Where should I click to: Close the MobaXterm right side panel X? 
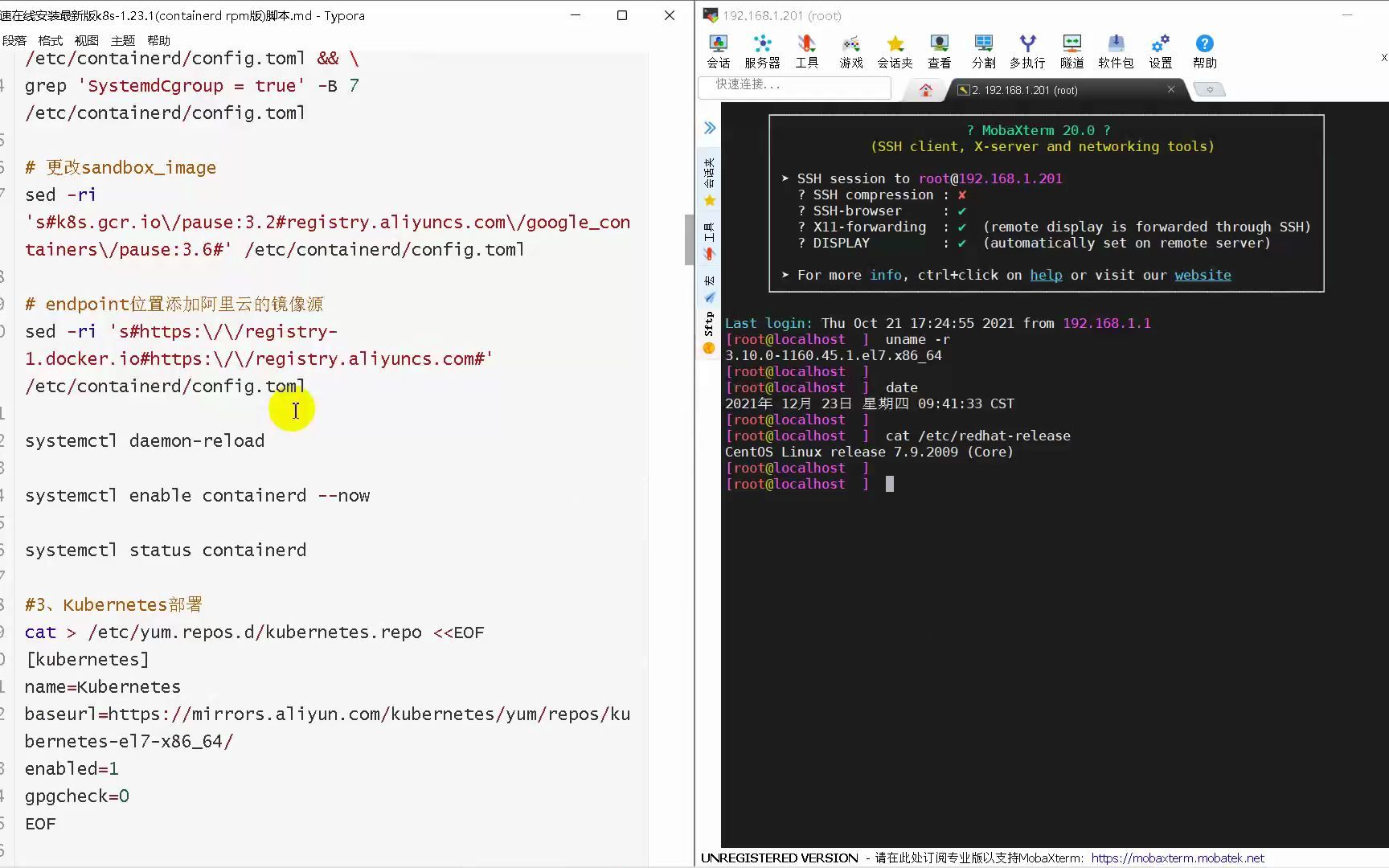pyautogui.click(x=1383, y=57)
